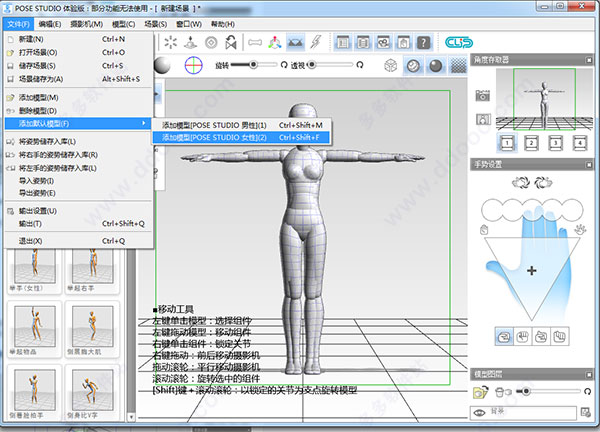Click the CLIP logo icon
This screenshot has width=600, height=432.
click(x=458, y=42)
